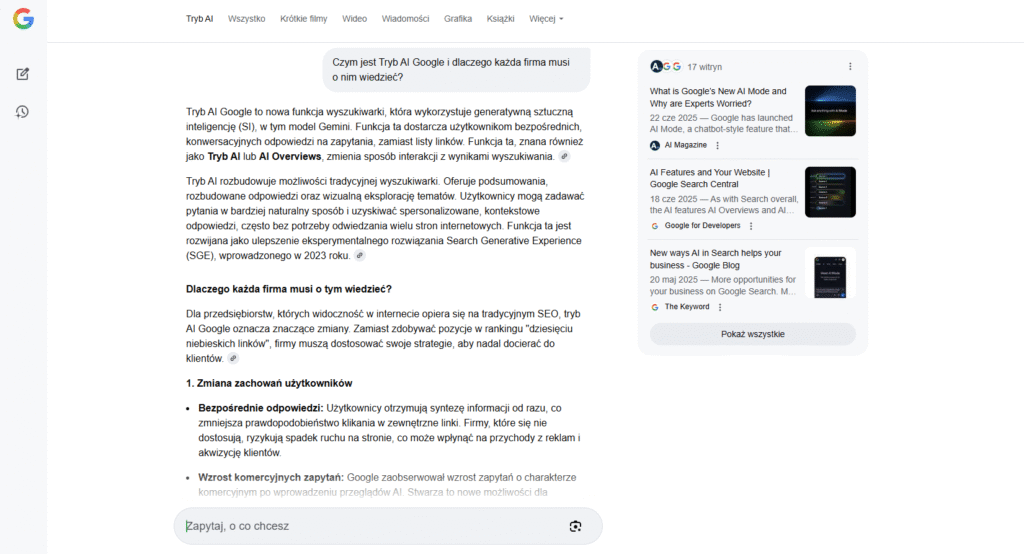Open What is Google's New AI Mode article
This screenshot has width=1024, height=554.
(x=718, y=97)
